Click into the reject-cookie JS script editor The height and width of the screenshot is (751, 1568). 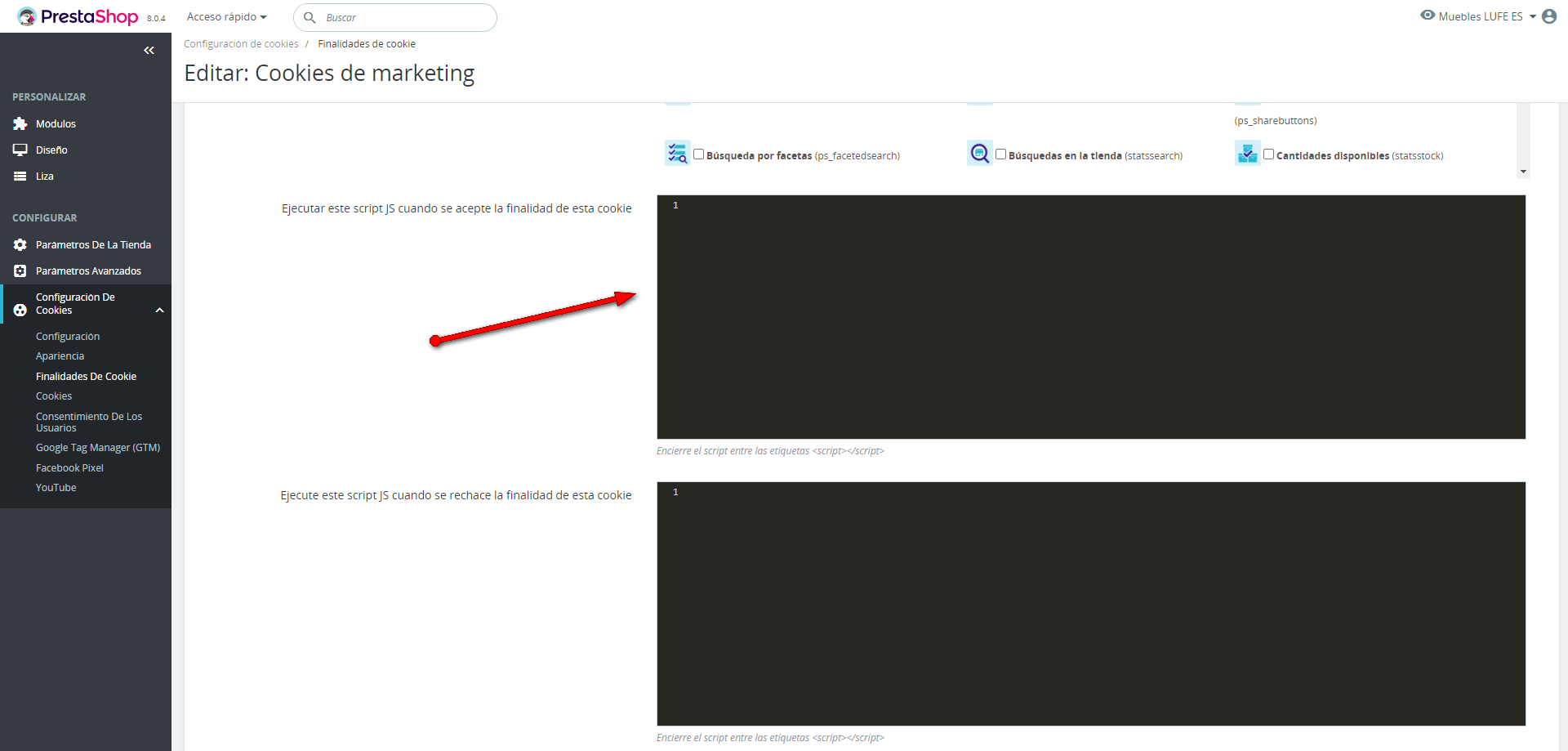tap(1091, 604)
